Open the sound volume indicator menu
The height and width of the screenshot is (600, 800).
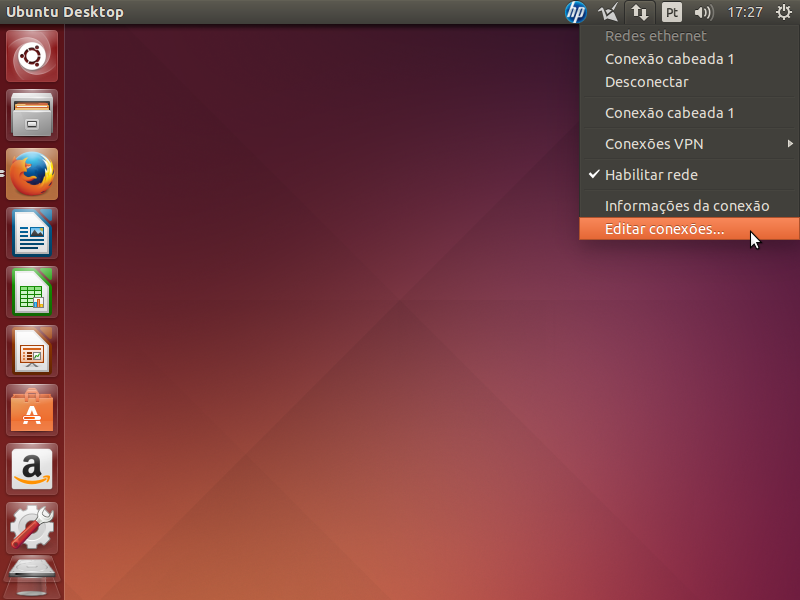point(703,12)
